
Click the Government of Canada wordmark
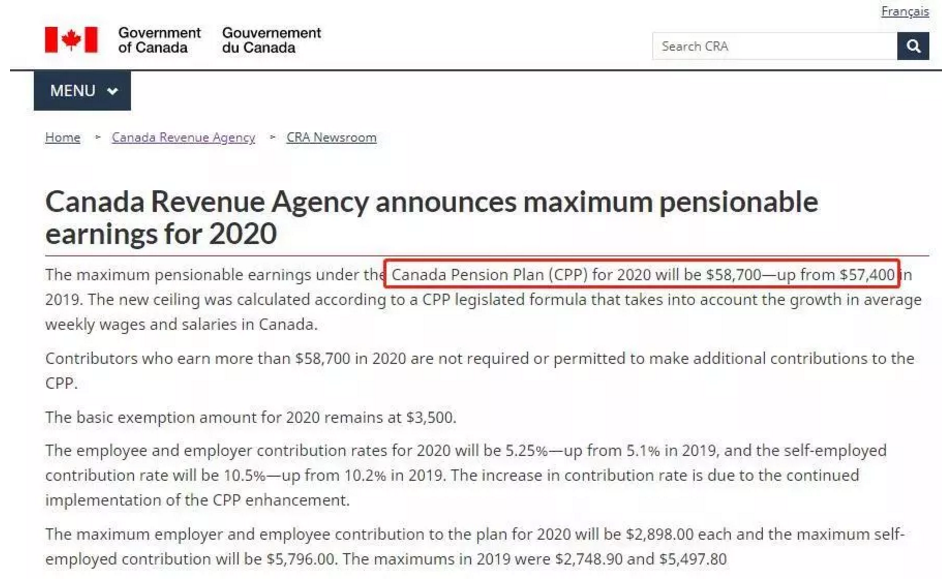(x=159, y=40)
